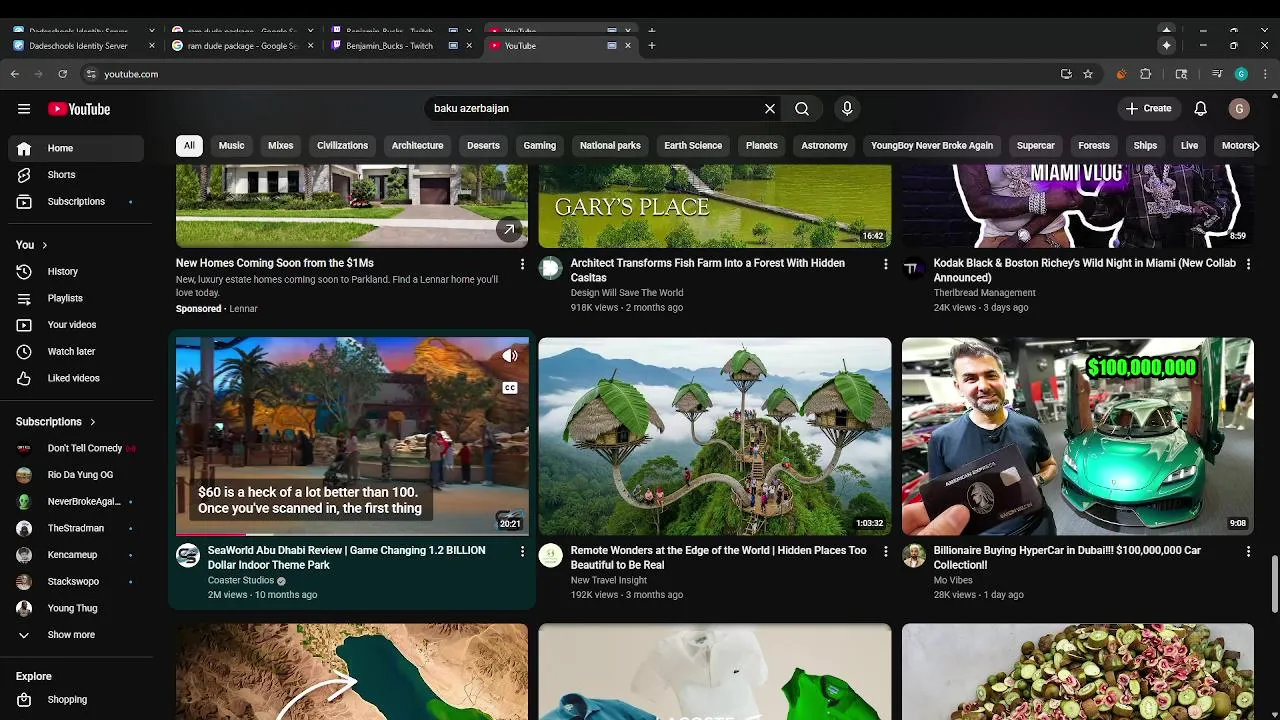The image size is (1280, 720).
Task: Open more options for Billionaire HyperCar video
Action: point(1248,551)
